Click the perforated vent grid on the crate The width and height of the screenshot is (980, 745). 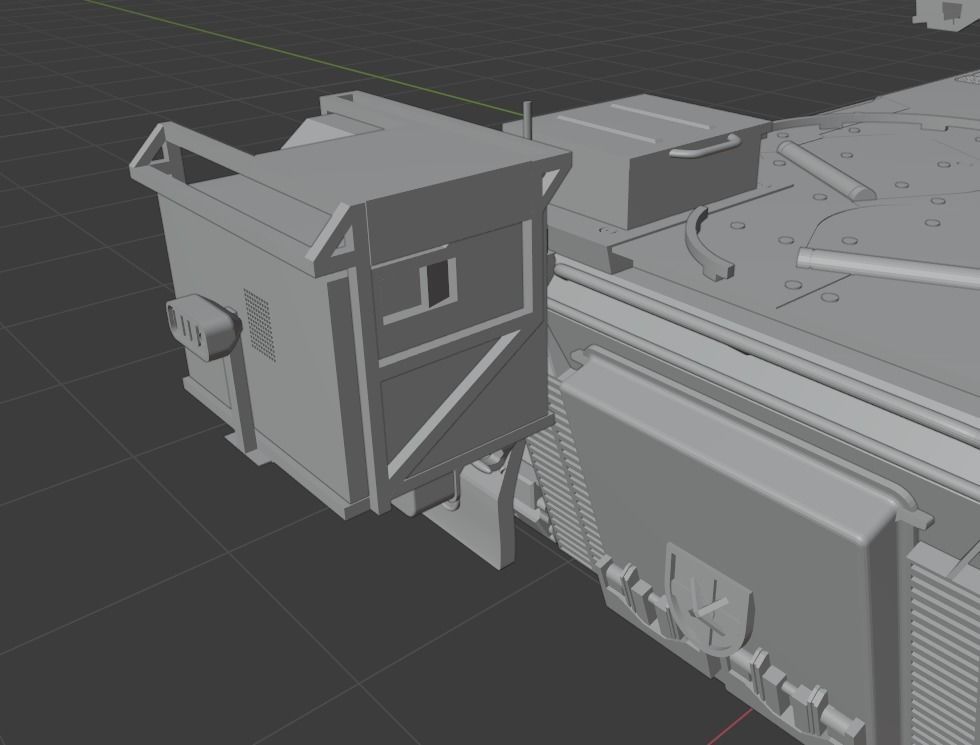[259, 325]
